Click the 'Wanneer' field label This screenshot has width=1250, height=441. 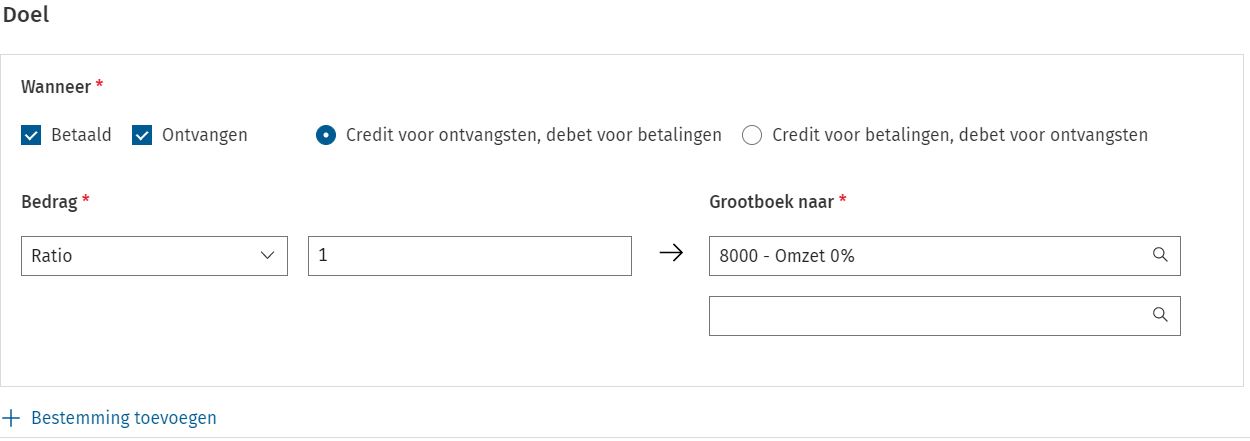click(x=56, y=87)
